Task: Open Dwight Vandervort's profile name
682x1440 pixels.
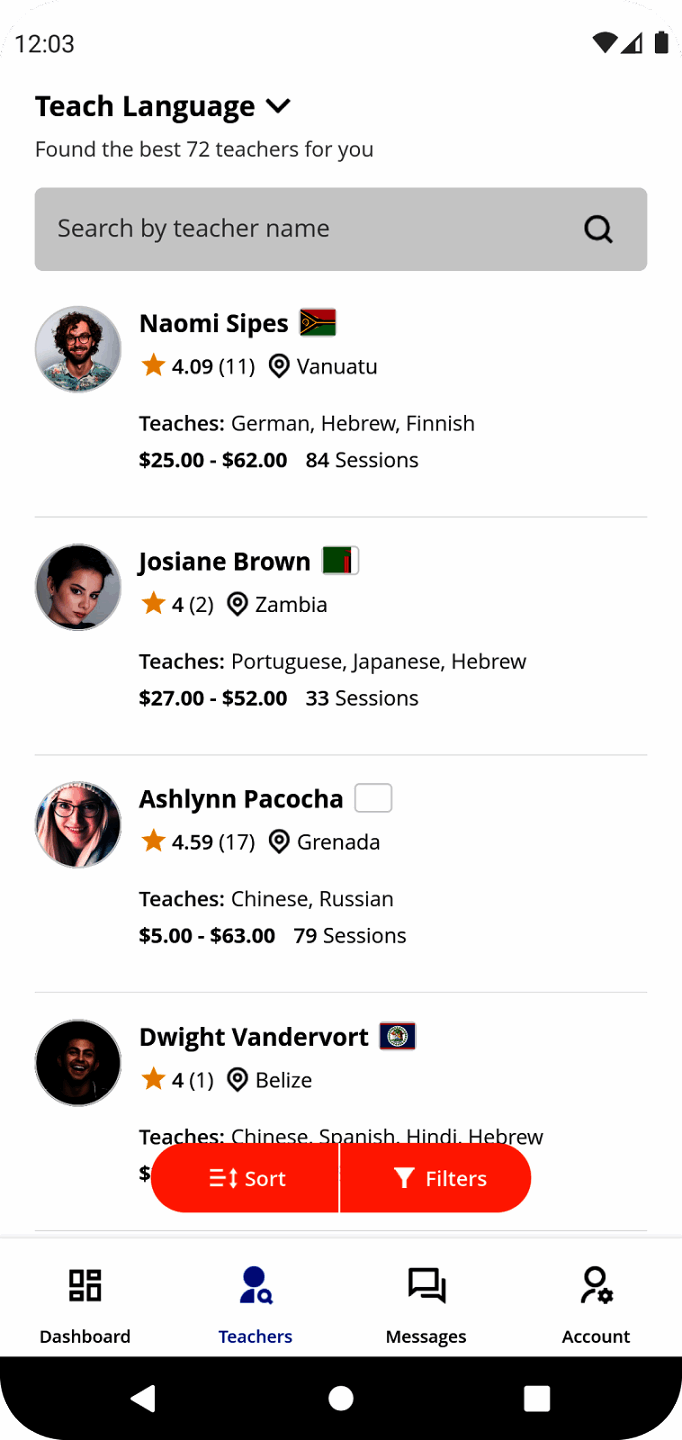Action: click(254, 1037)
